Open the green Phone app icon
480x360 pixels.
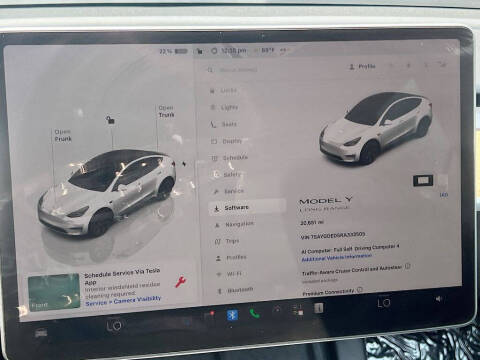(x=255, y=314)
